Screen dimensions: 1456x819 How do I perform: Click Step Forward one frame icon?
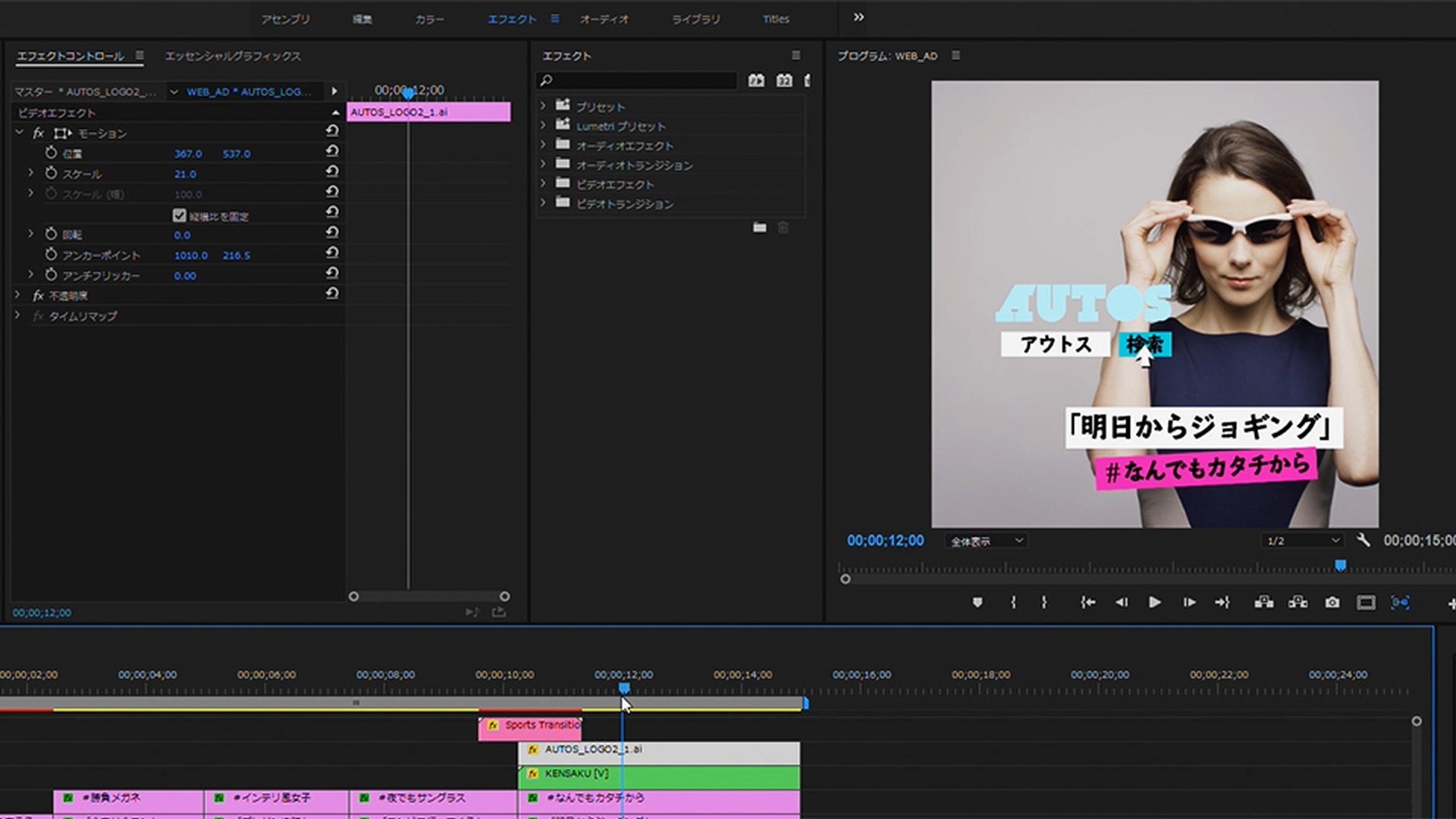pos(1188,602)
